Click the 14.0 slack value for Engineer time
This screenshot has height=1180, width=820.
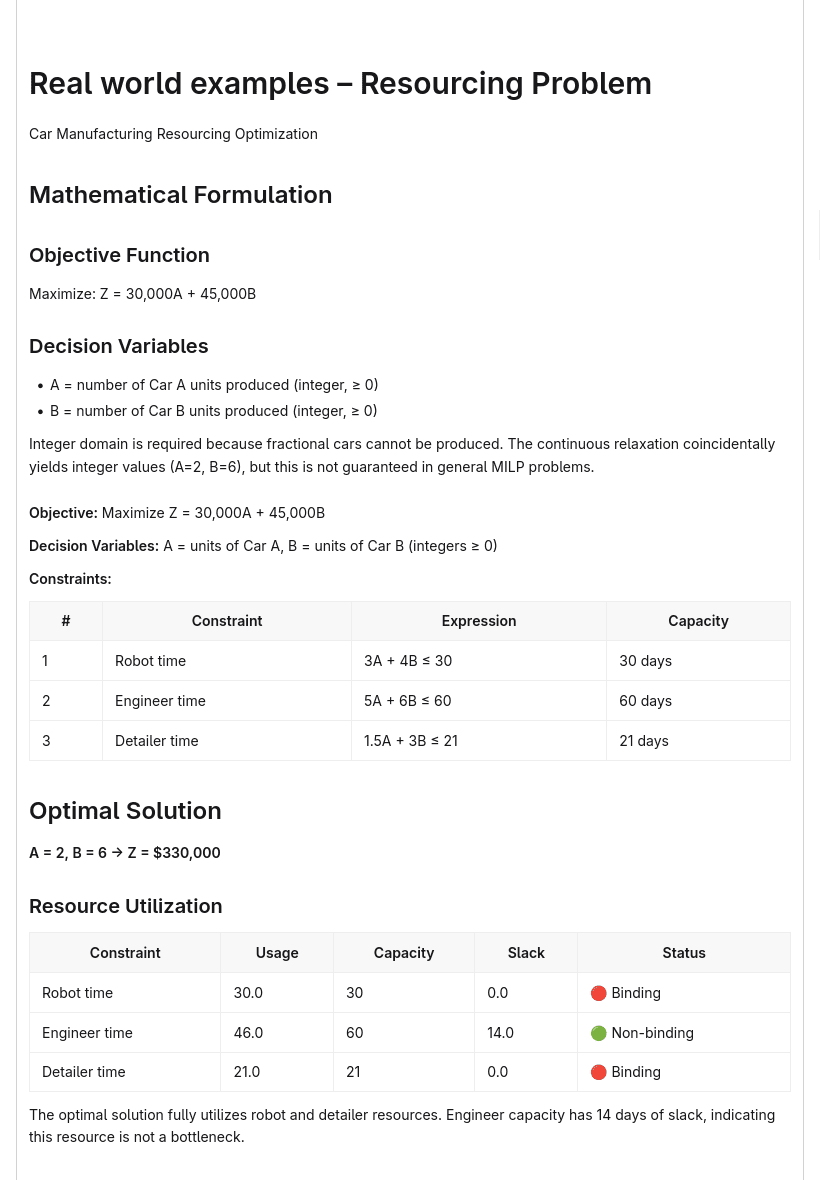click(500, 1032)
